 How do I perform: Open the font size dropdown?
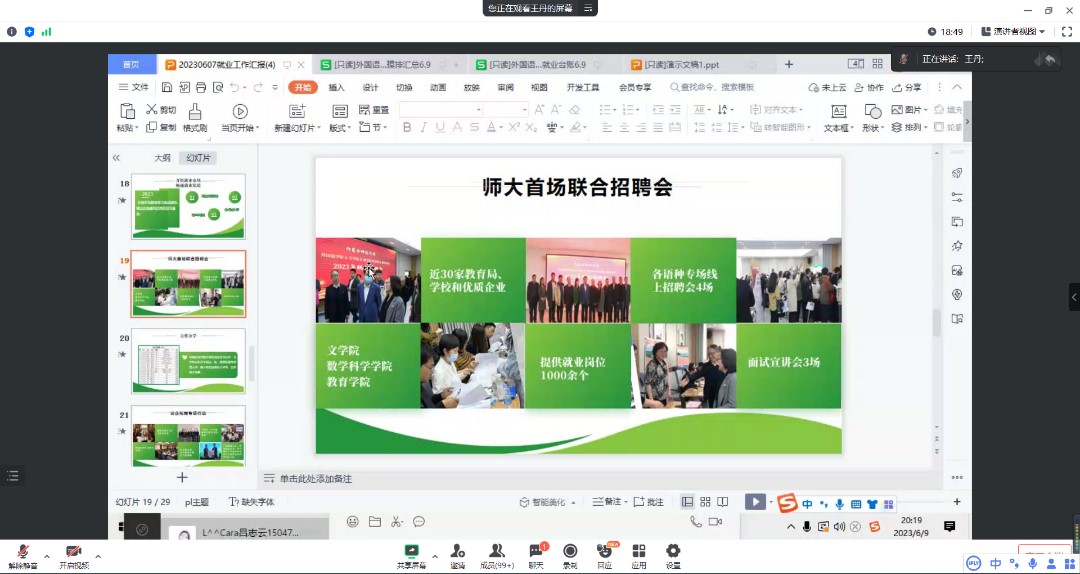[x=525, y=110]
